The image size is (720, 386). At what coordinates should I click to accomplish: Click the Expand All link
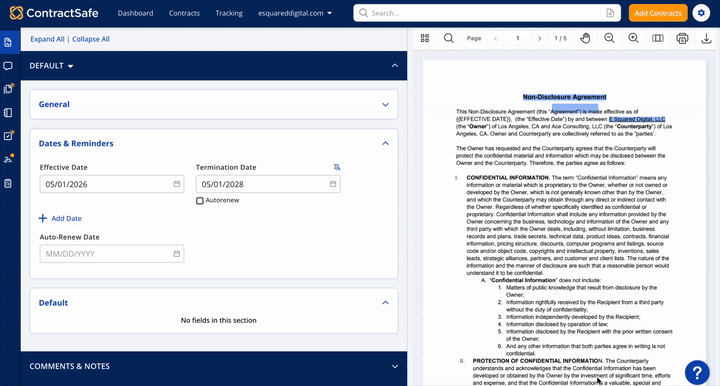coord(47,39)
